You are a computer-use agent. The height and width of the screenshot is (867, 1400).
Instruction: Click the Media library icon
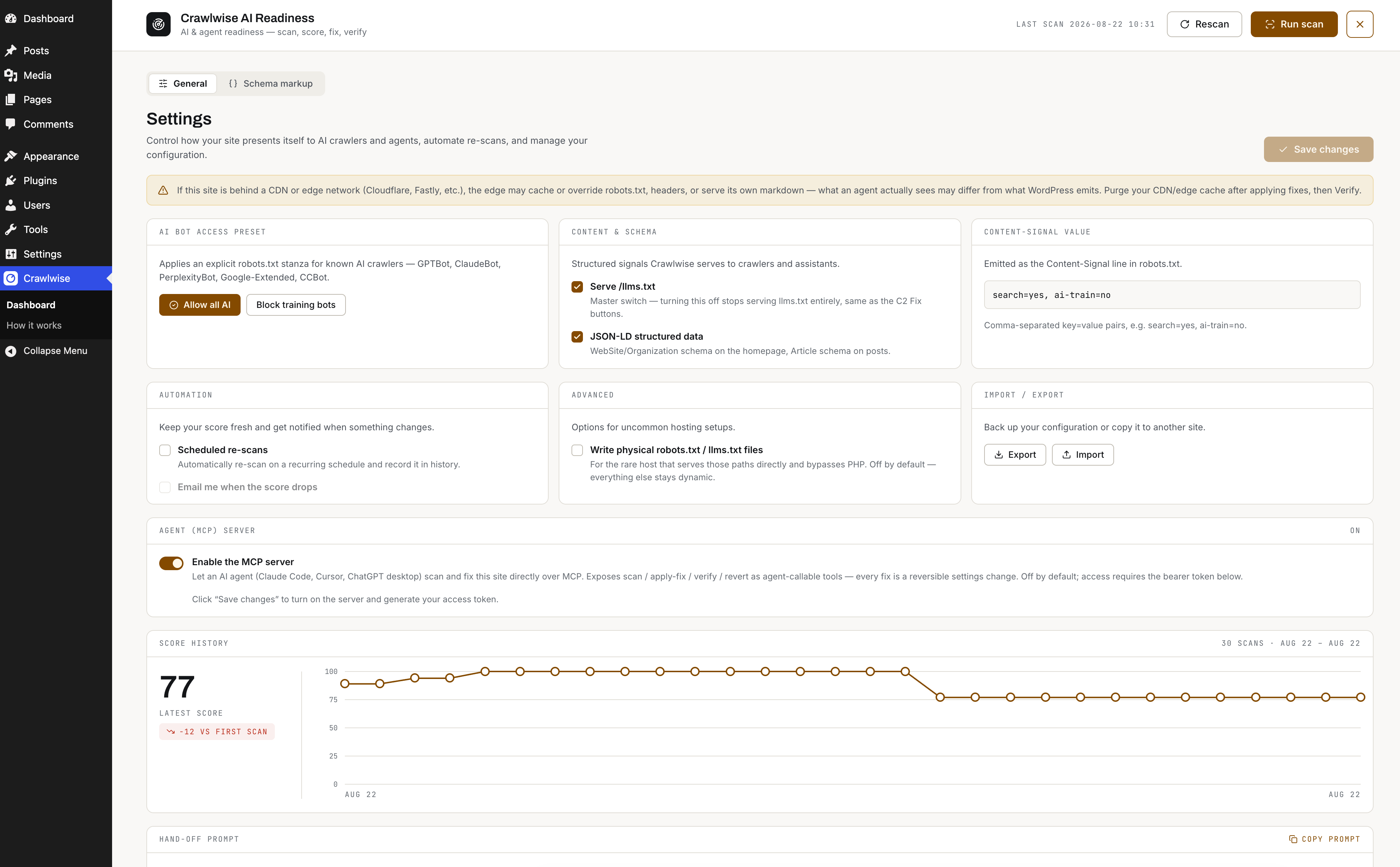coord(10,75)
